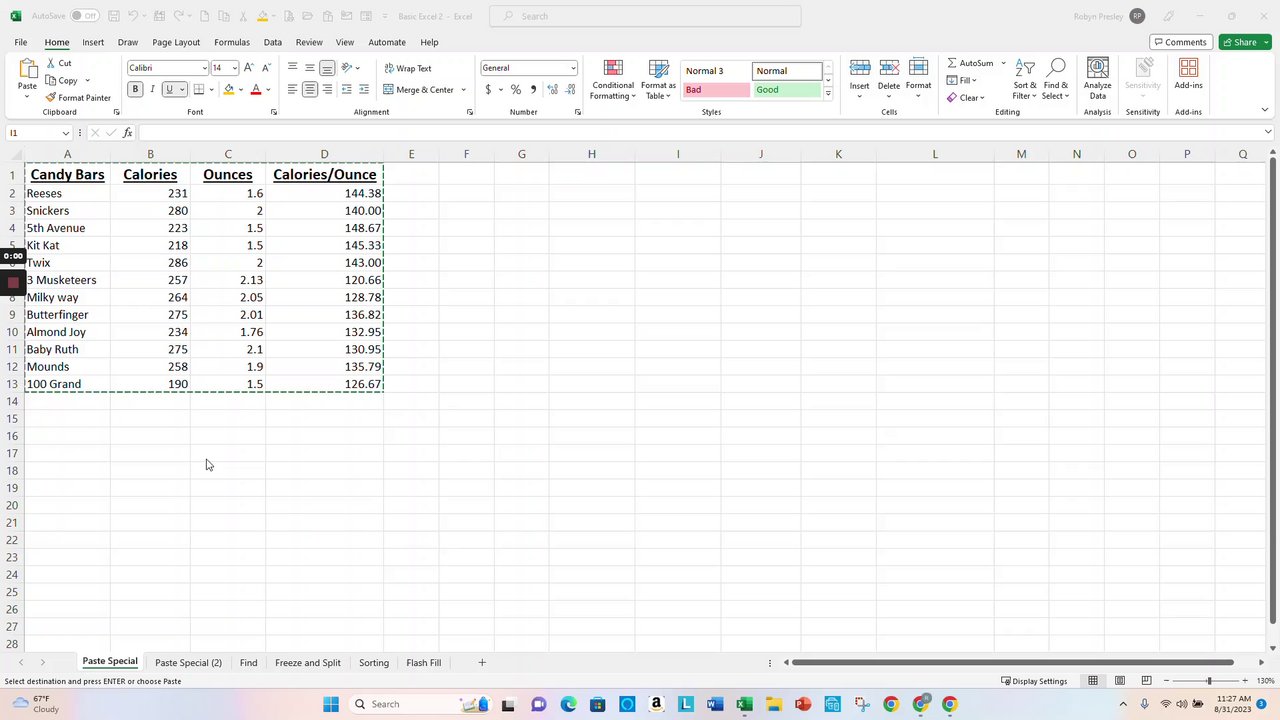Add a new sheet with the plus button
1280x720 pixels.
(x=482, y=663)
